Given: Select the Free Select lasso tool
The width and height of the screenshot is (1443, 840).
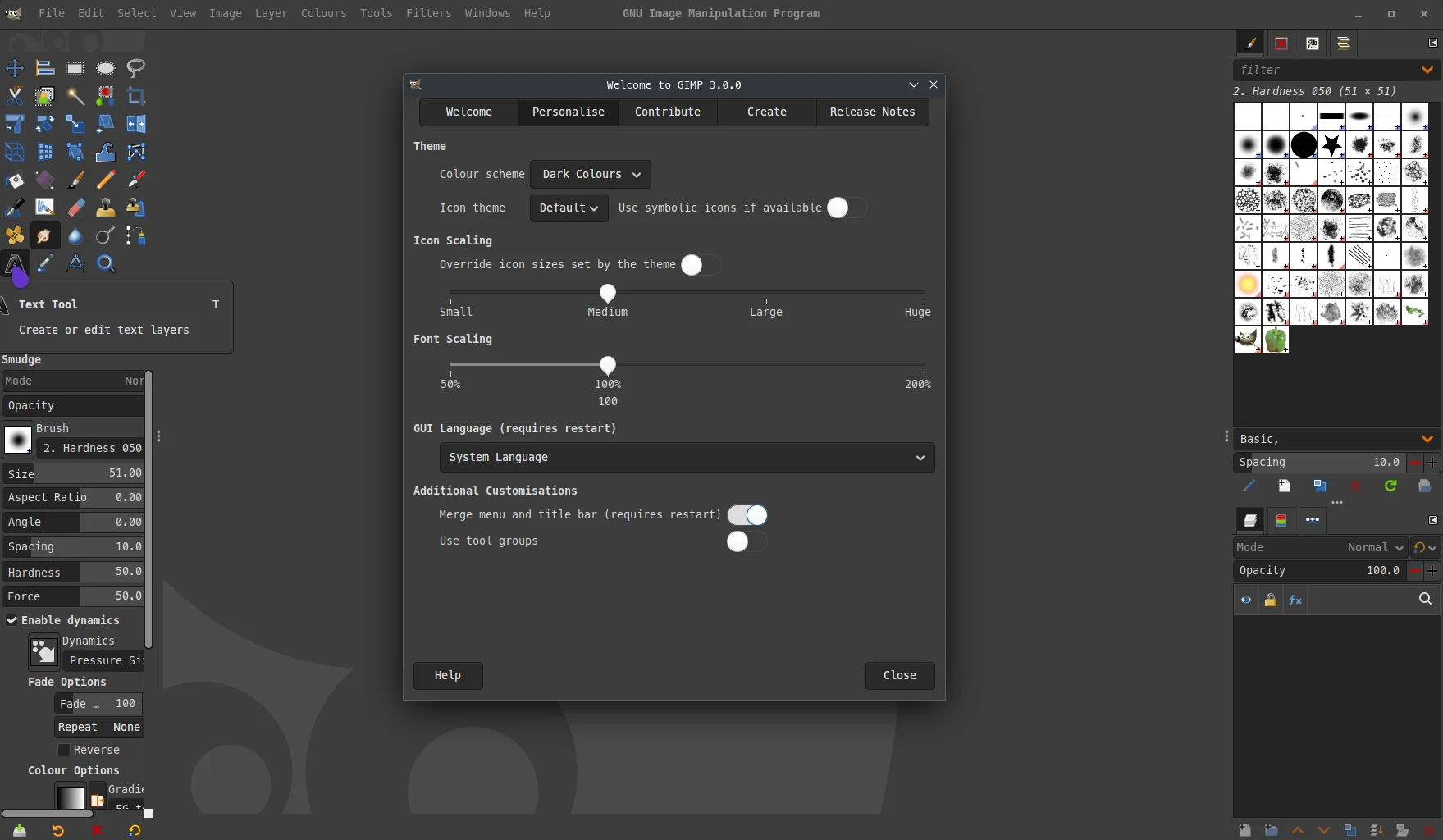Looking at the screenshot, I should point(136,69).
